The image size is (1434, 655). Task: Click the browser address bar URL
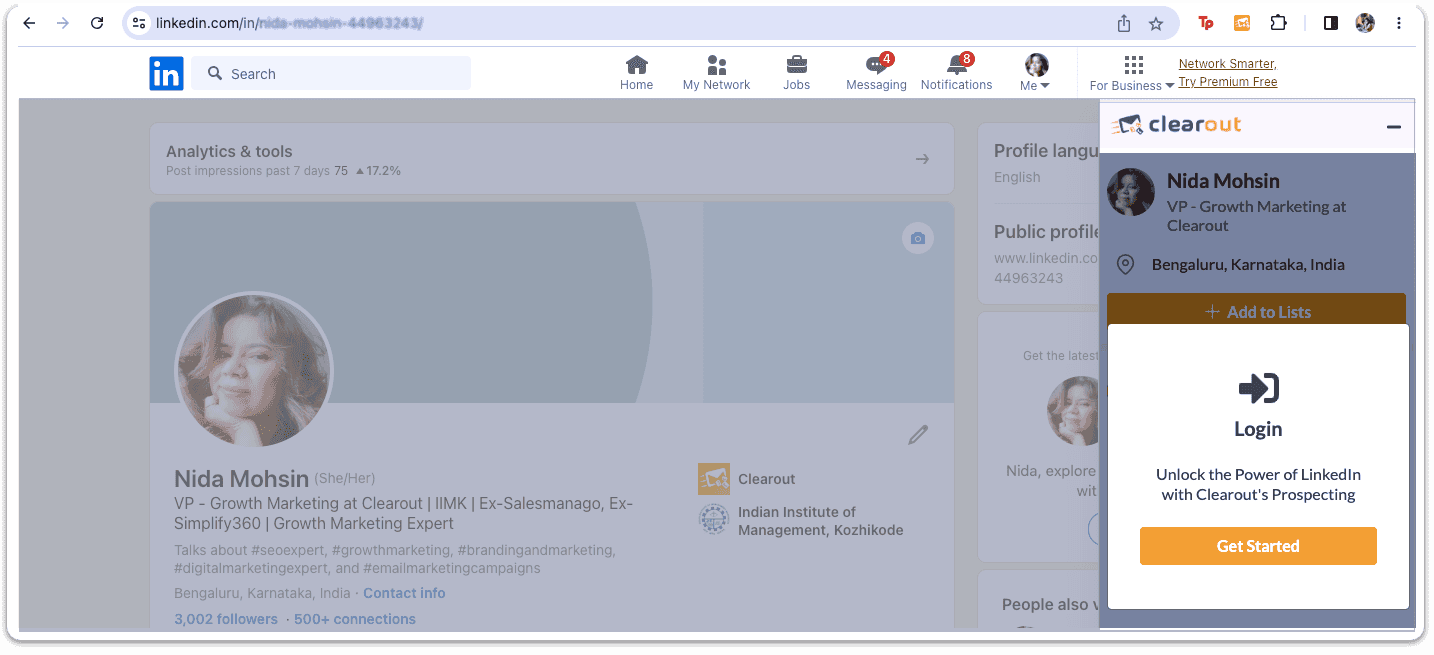290,23
